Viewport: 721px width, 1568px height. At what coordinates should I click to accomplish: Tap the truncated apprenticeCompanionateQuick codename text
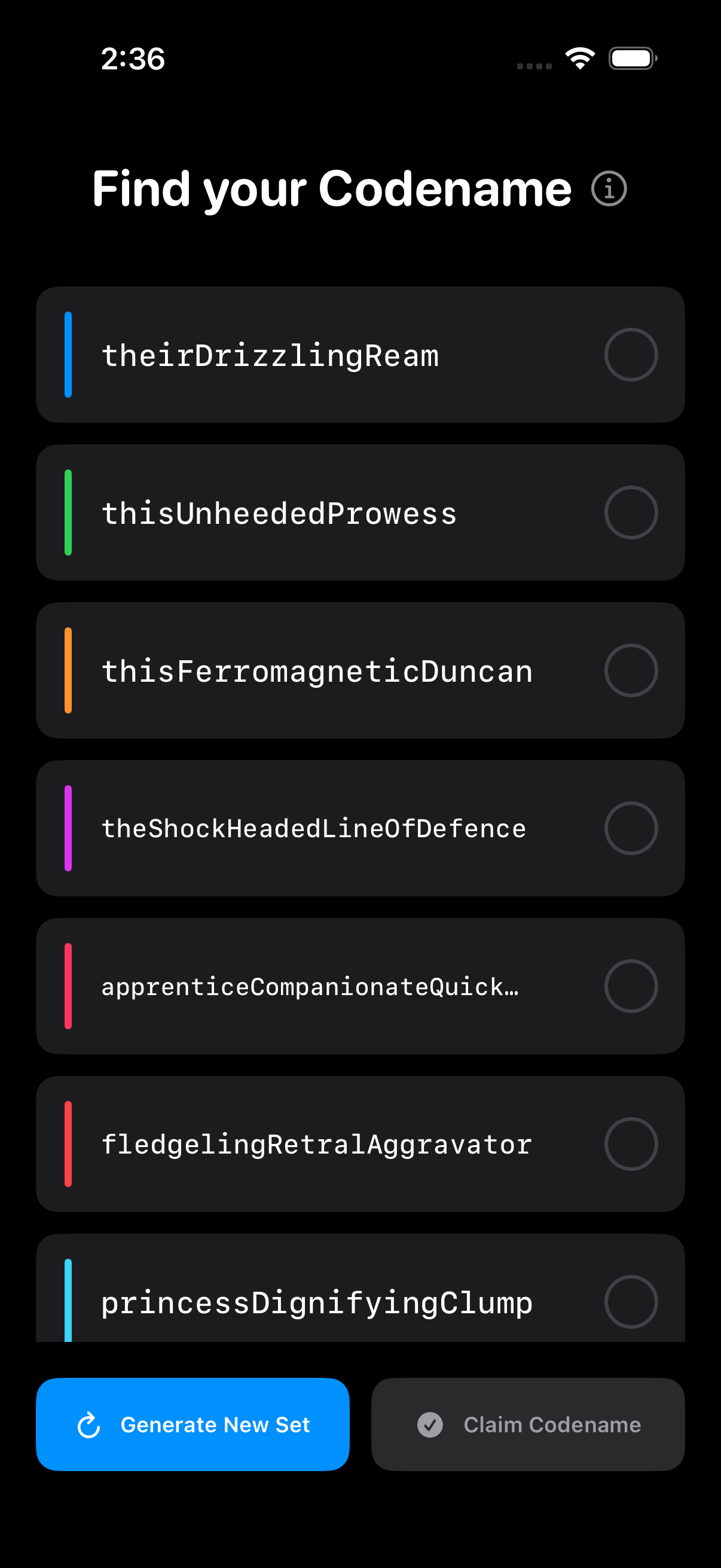tap(310, 987)
